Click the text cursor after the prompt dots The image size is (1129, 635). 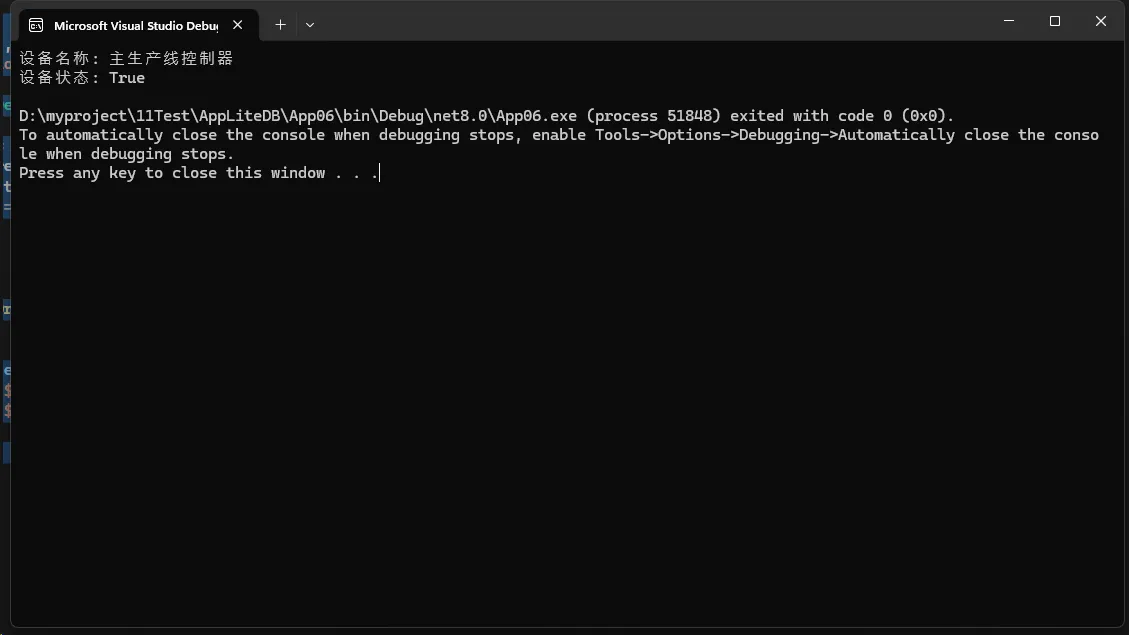[x=380, y=173]
